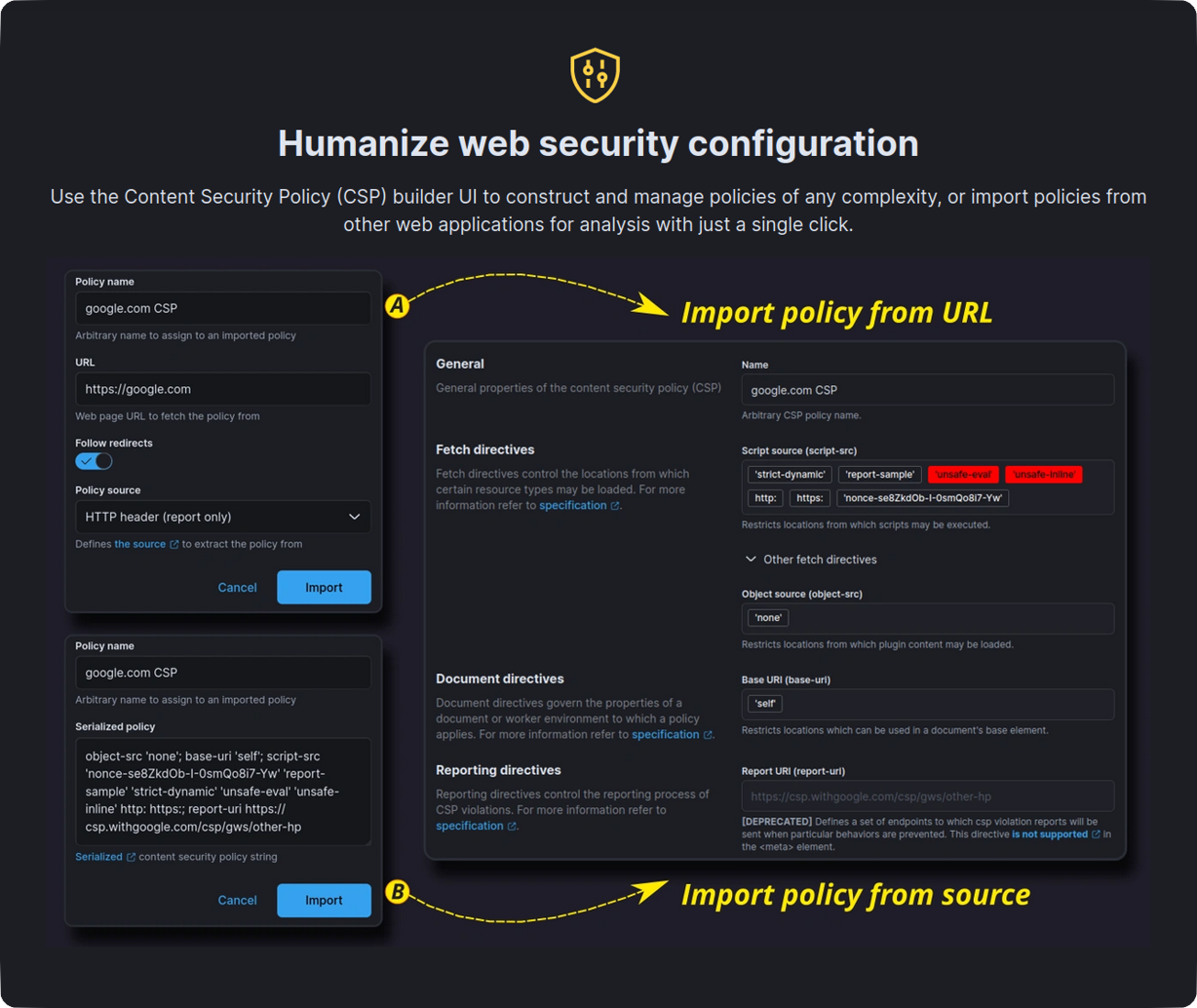Click the Report URI input field
The width and height of the screenshot is (1197, 1008).
tap(926, 795)
